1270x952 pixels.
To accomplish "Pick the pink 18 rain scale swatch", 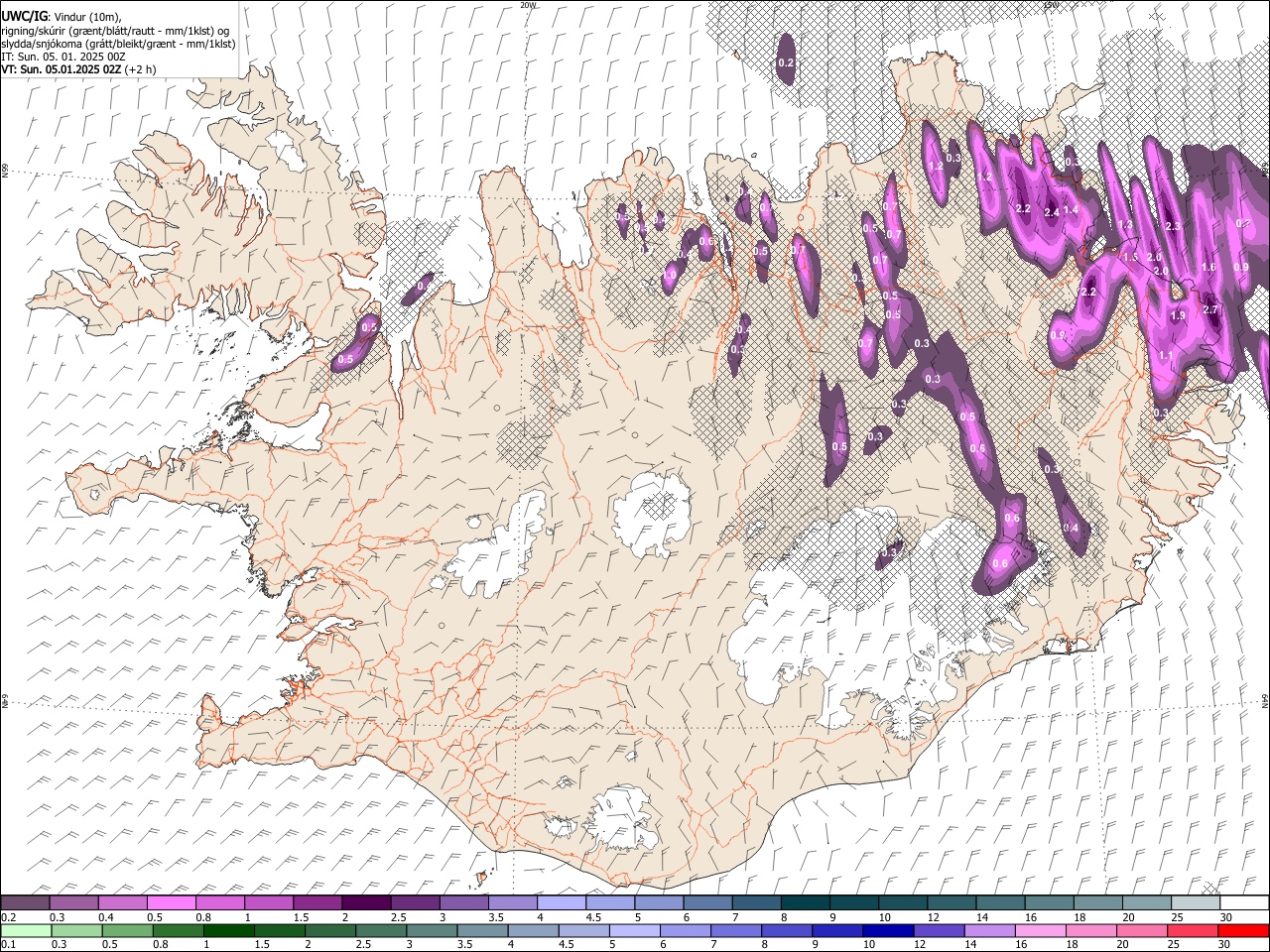I will coord(1089,930).
